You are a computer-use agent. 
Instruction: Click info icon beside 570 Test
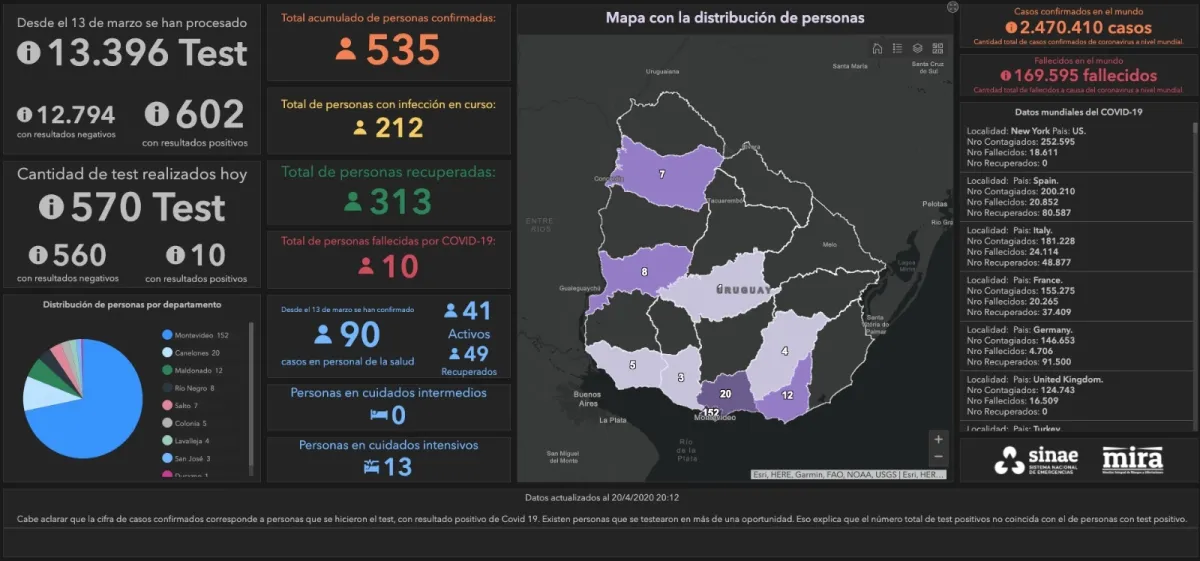[52, 207]
